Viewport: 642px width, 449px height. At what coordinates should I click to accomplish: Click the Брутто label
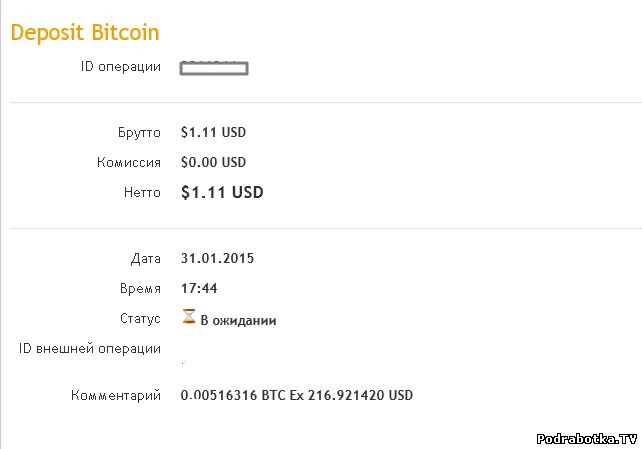139,132
